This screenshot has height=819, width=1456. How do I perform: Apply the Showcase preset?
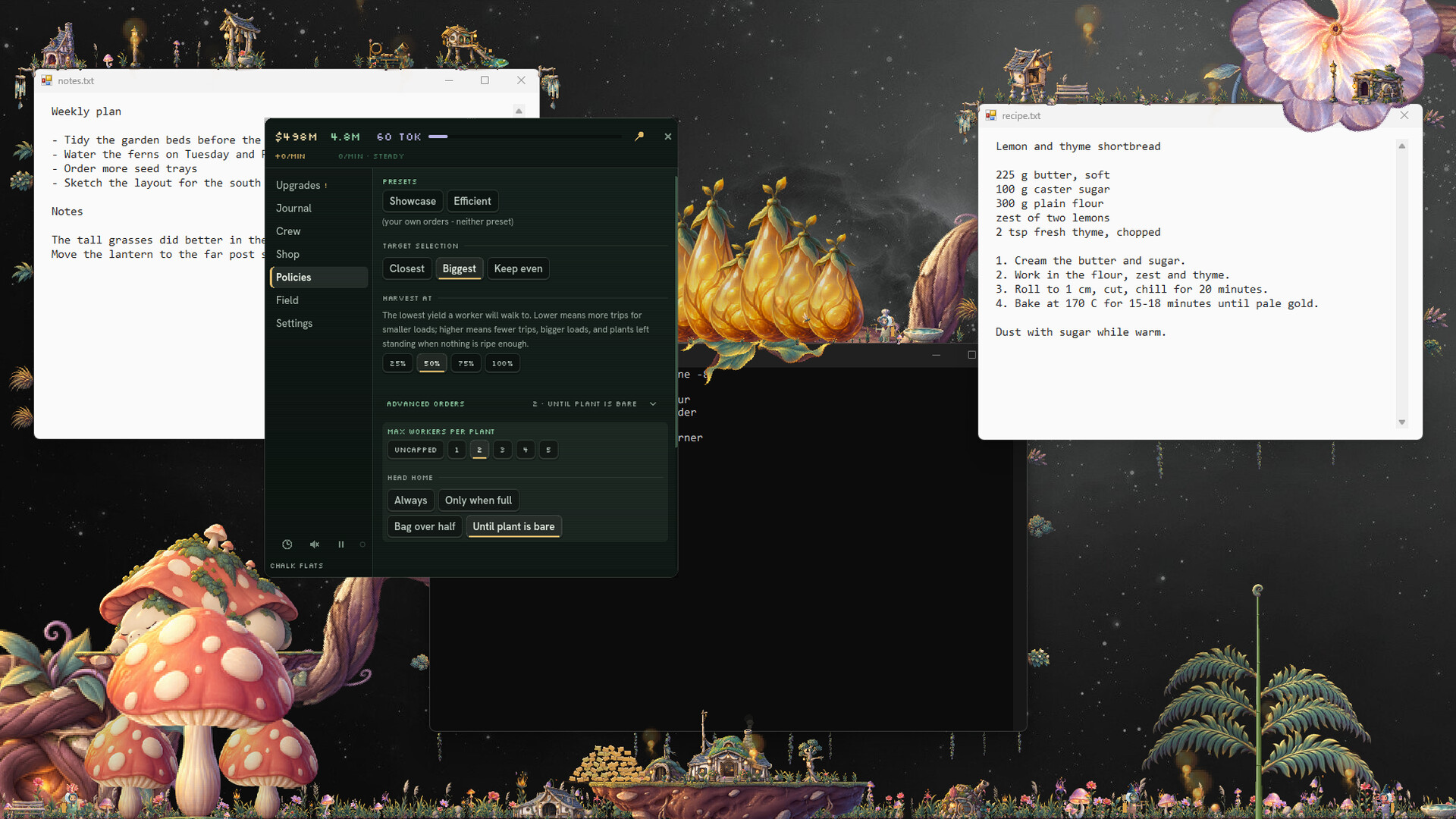pyautogui.click(x=413, y=201)
